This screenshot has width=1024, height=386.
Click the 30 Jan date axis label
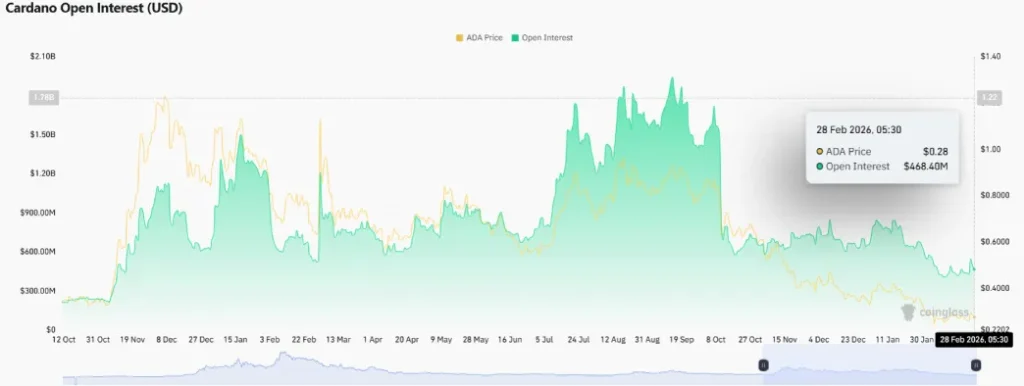[921, 340]
